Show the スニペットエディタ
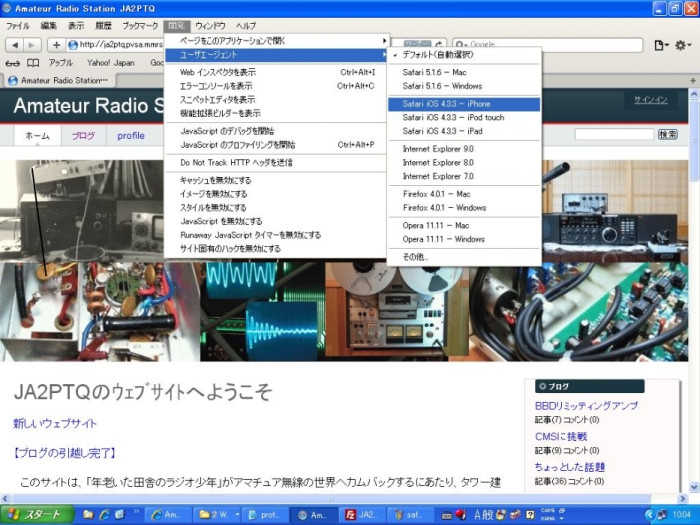 point(276,100)
